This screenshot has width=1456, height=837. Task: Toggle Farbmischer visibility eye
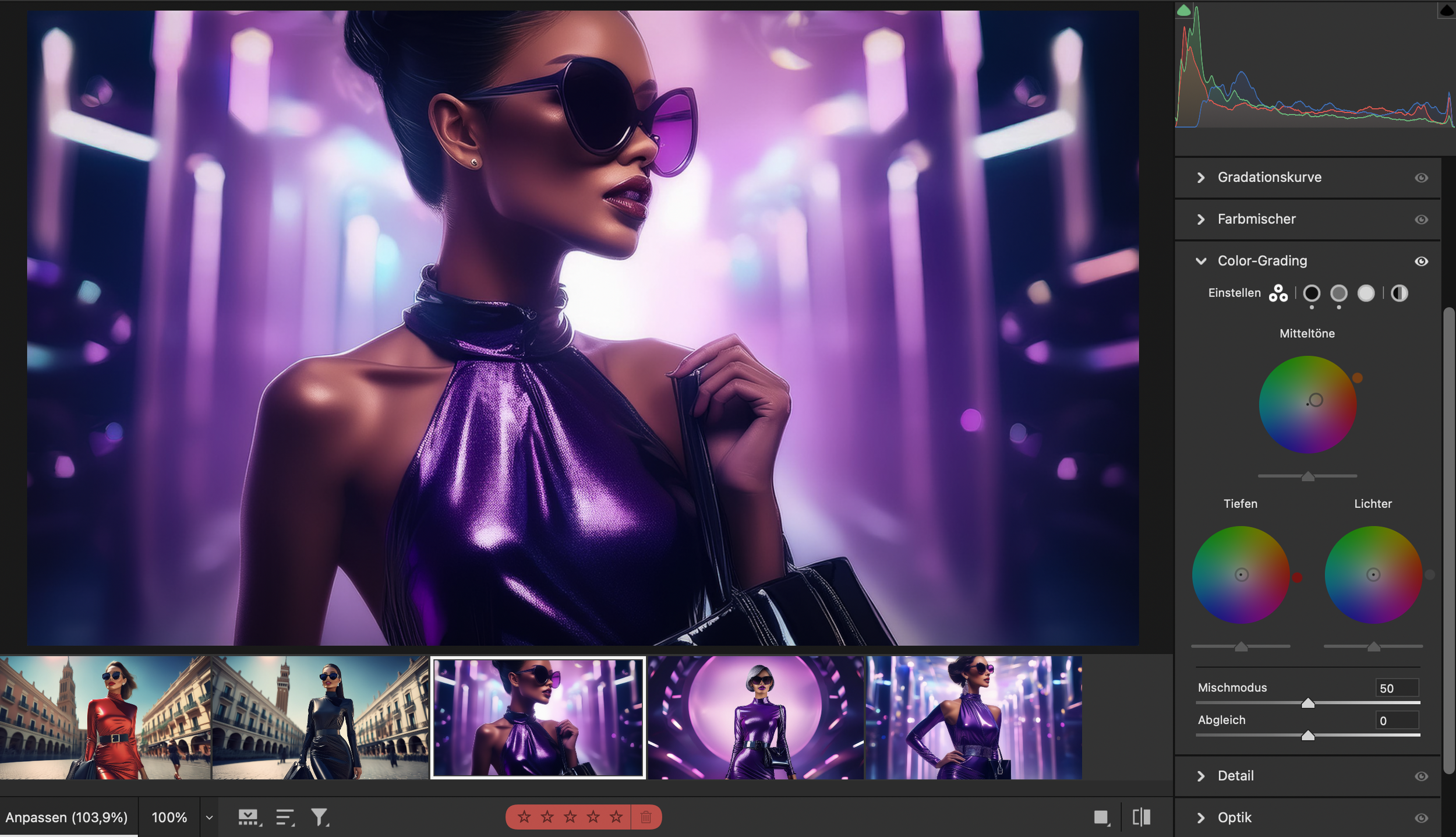(1421, 220)
